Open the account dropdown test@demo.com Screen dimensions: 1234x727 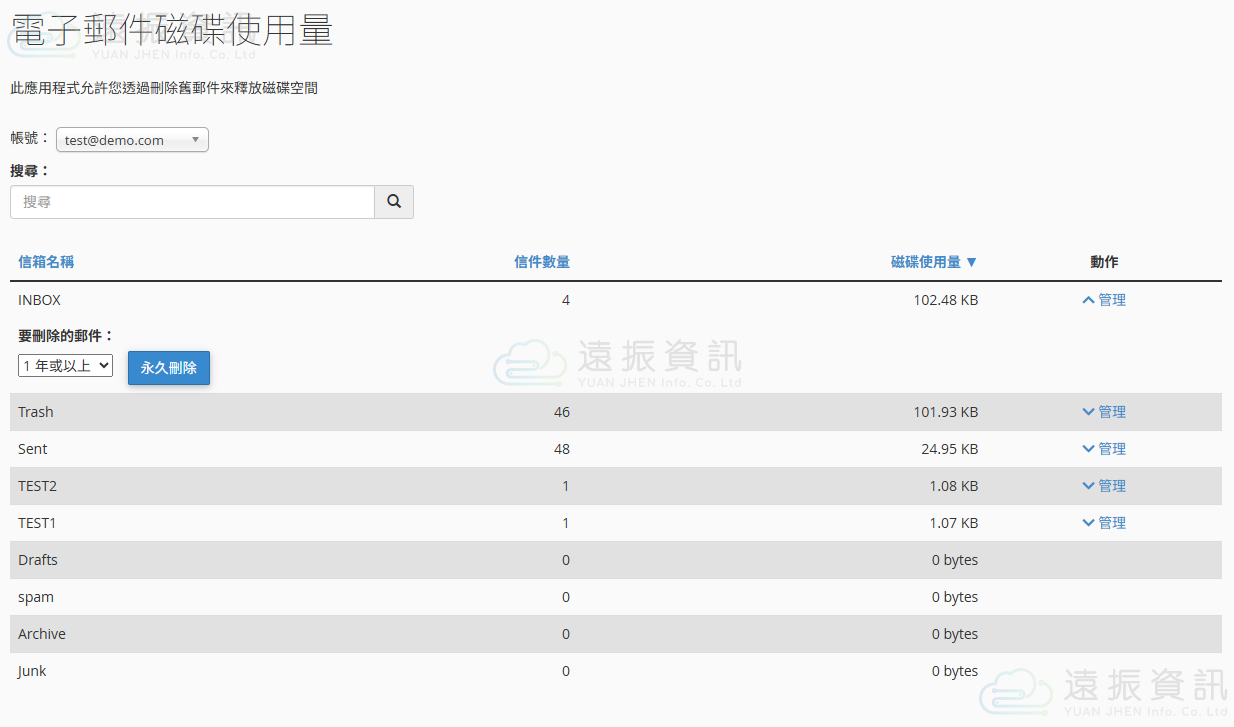[x=132, y=140]
